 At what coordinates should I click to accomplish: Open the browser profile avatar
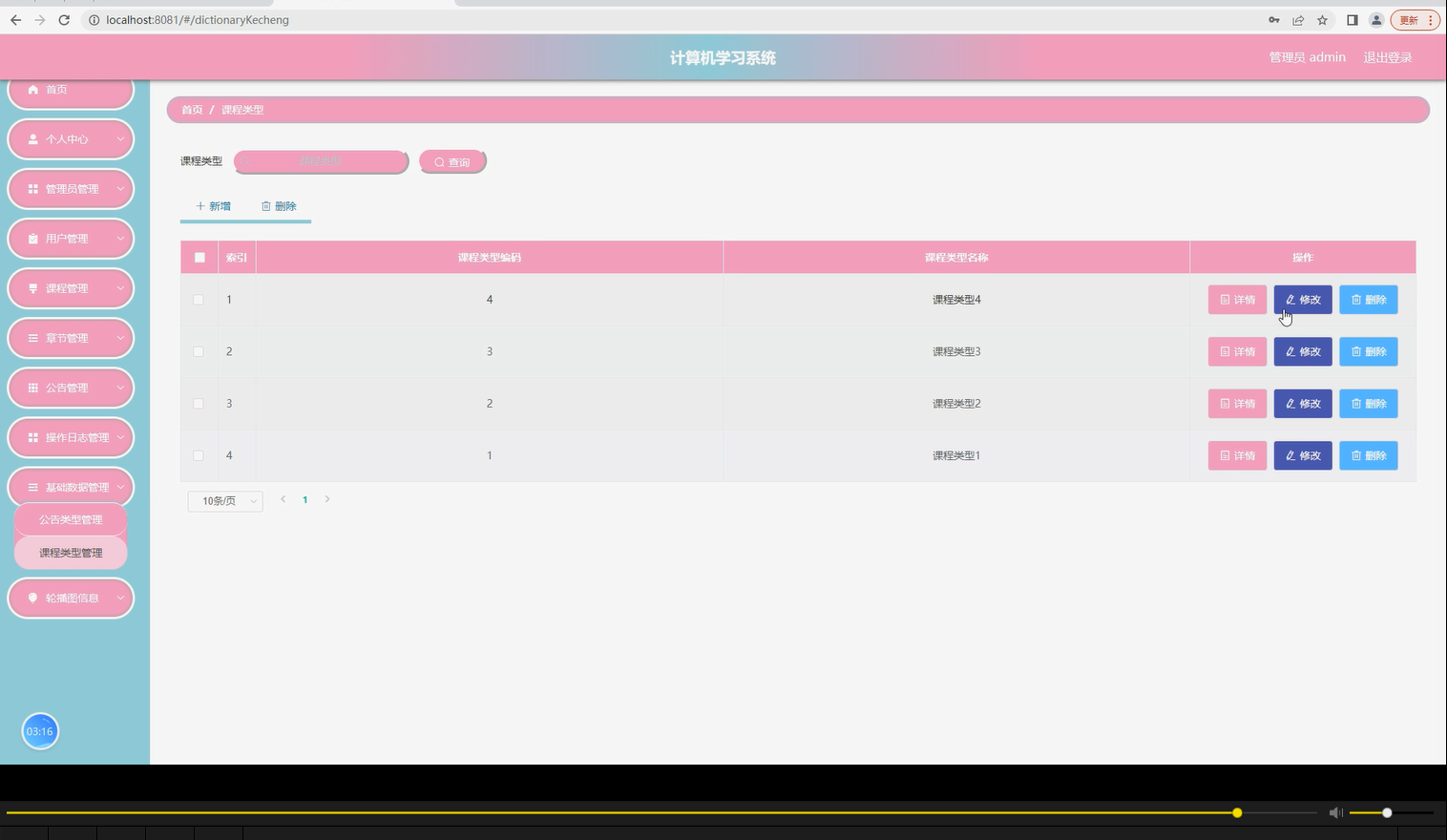point(1376,20)
